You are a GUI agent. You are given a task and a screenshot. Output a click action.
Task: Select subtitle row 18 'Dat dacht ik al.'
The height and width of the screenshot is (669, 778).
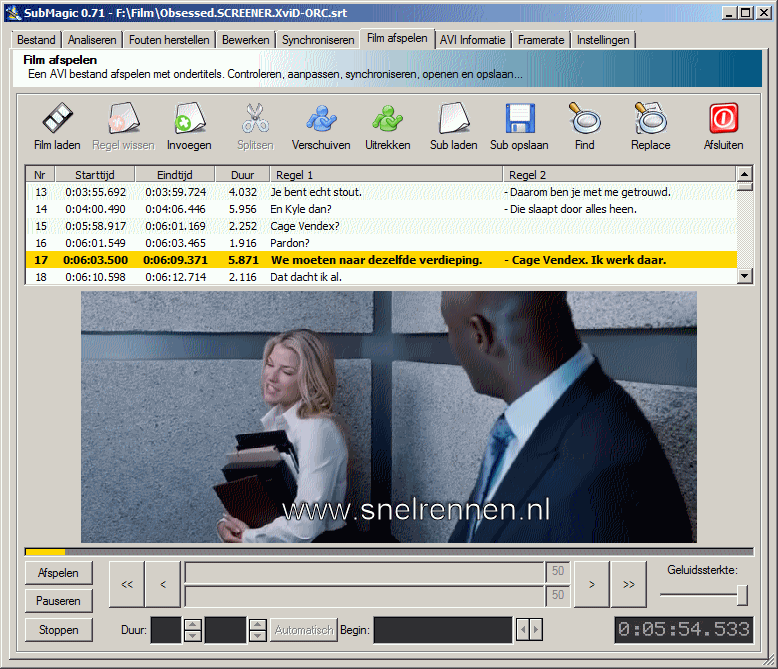(x=381, y=276)
